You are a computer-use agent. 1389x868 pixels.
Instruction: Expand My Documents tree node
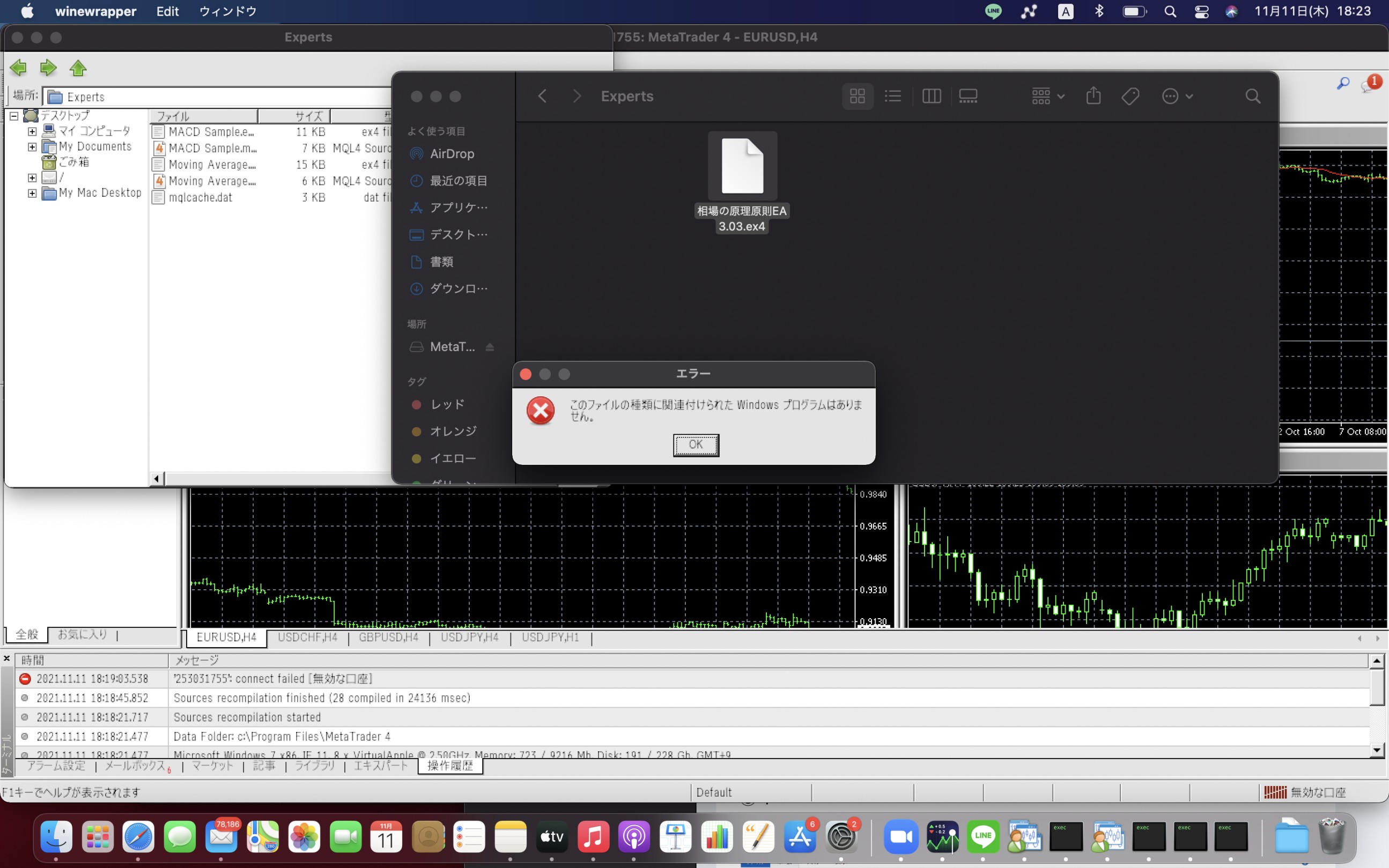point(32,147)
